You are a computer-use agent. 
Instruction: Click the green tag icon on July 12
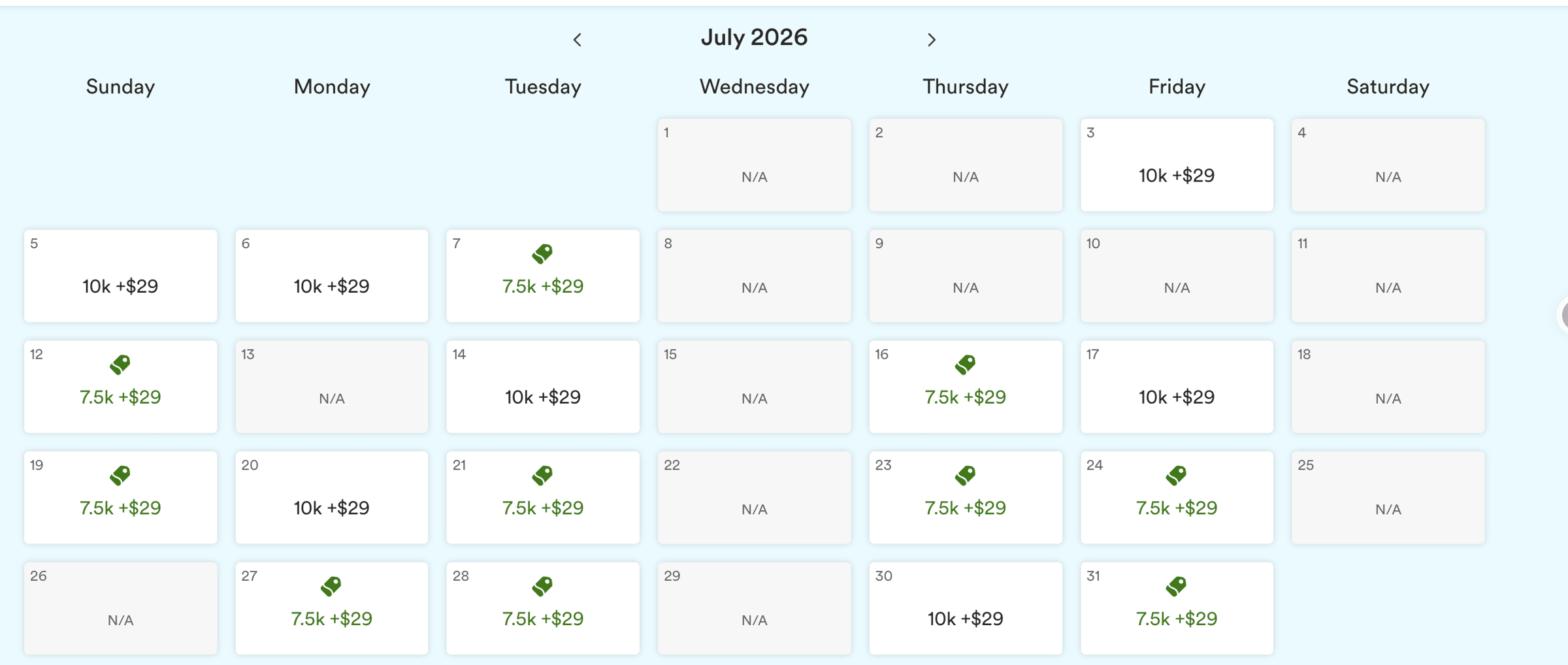click(x=120, y=365)
